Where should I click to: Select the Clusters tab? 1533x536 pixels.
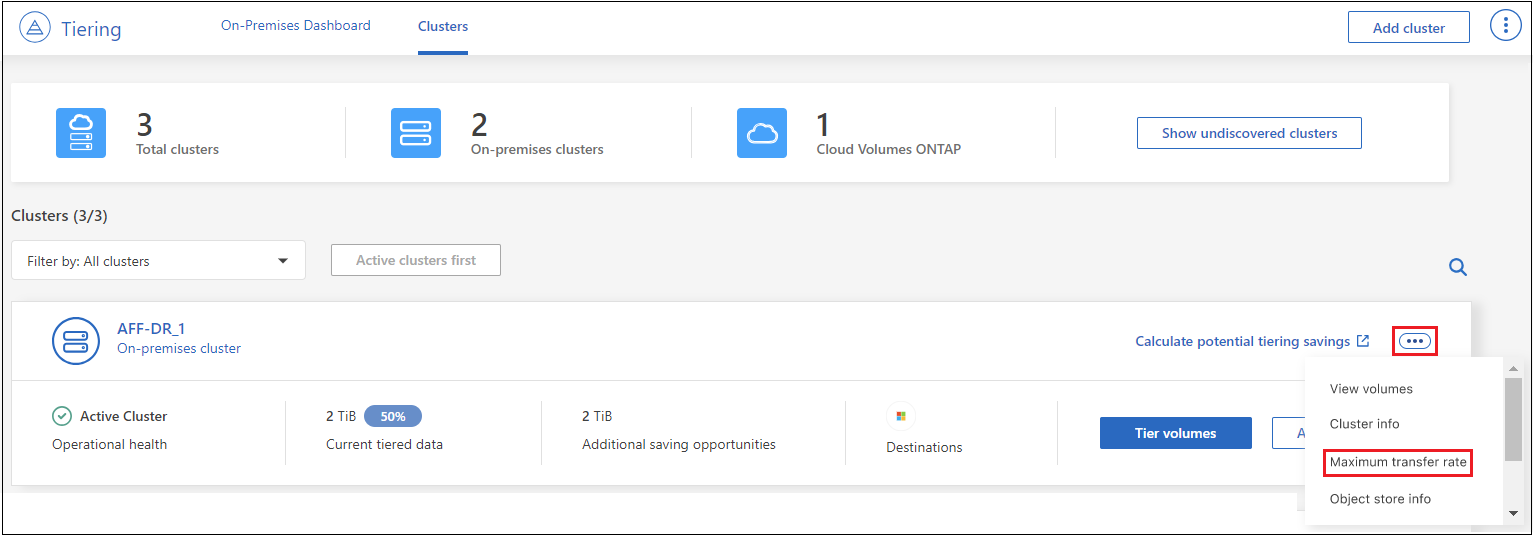pos(443,26)
